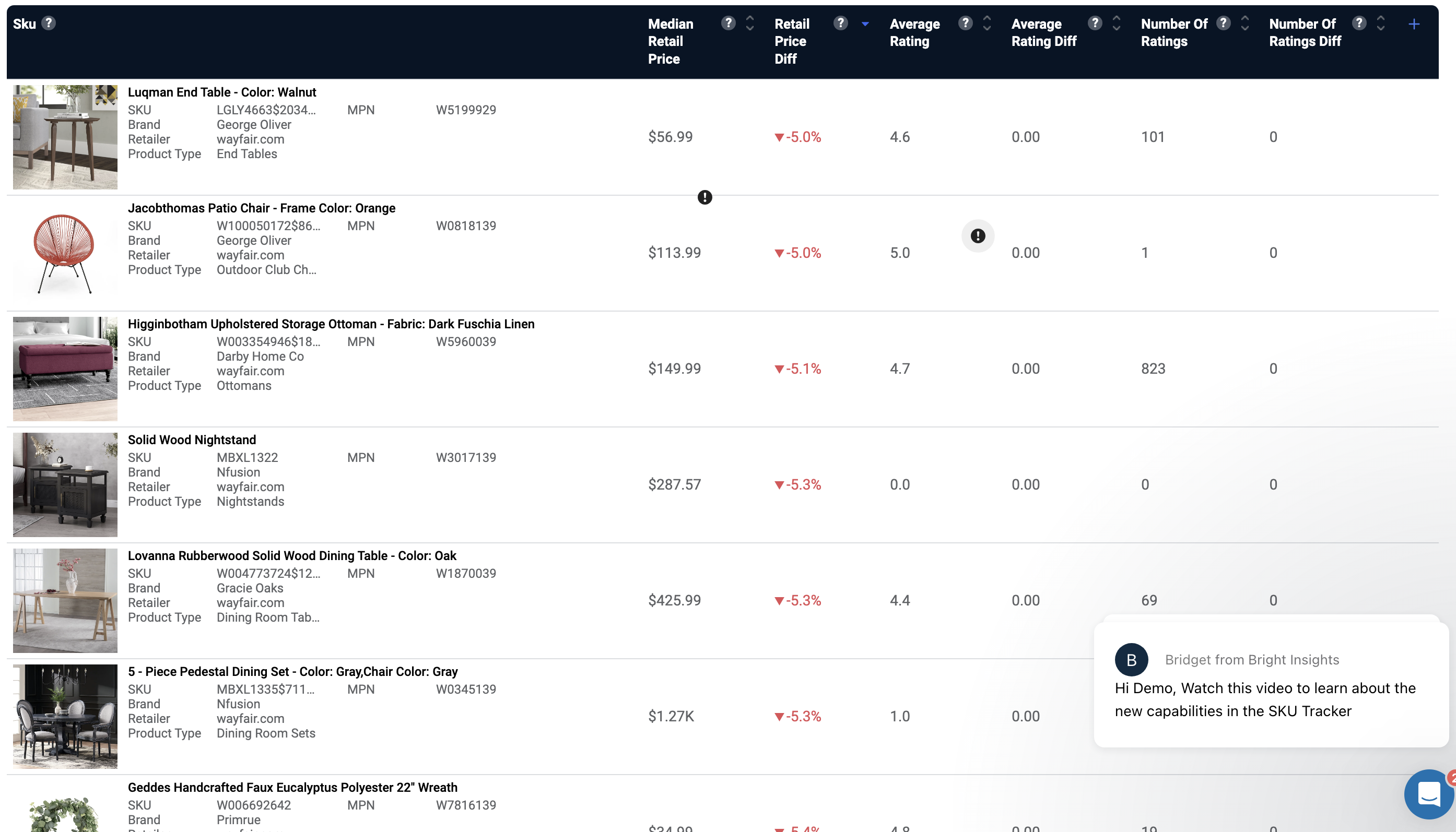The image size is (1456, 832).
Task: Open help icon for Average Rating column
Action: [965, 23]
